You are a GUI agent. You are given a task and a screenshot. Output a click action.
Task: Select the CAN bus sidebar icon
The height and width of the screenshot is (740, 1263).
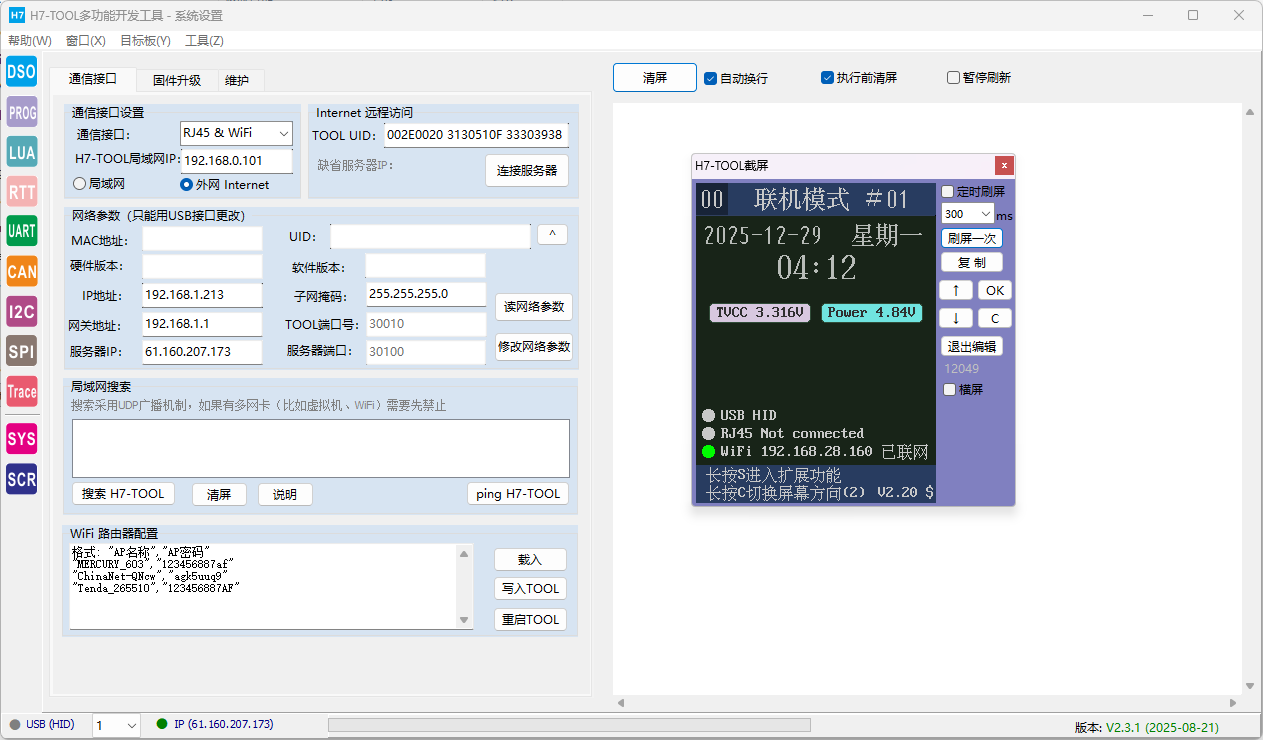click(21, 271)
